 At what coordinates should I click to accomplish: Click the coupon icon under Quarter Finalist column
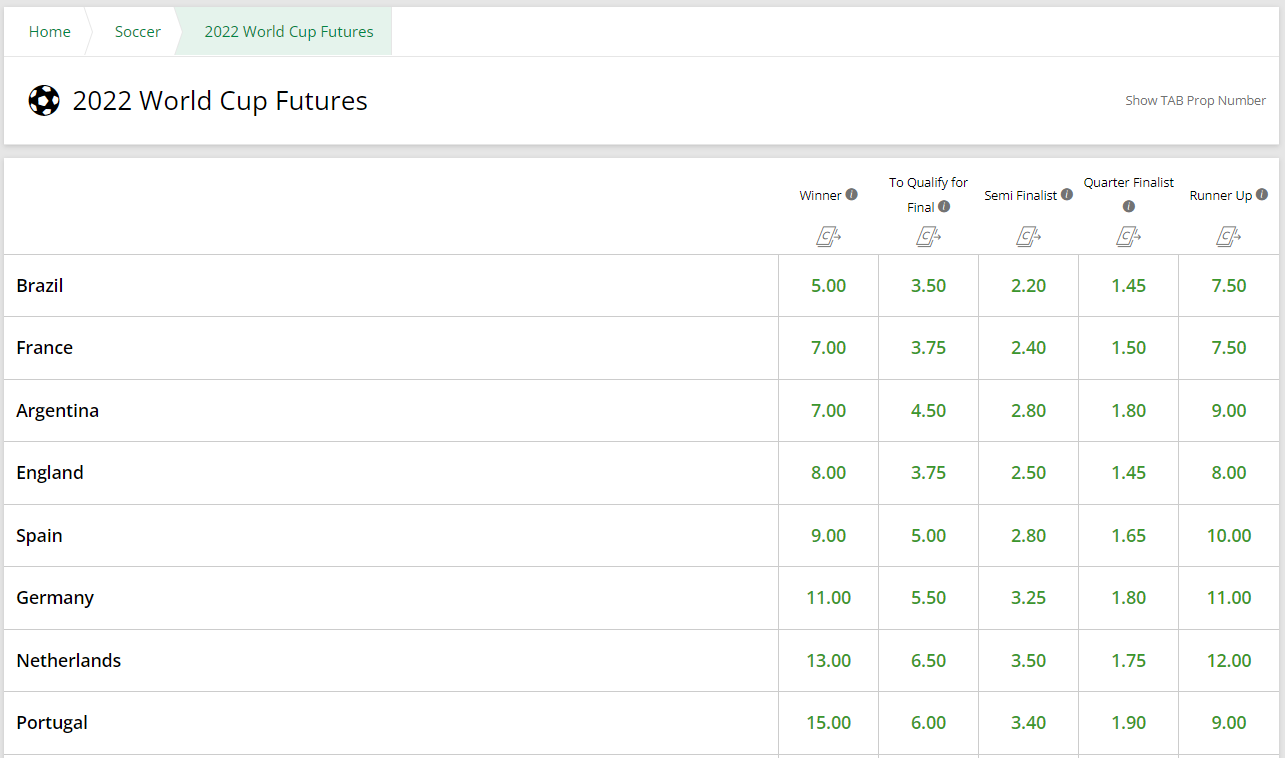(1129, 236)
